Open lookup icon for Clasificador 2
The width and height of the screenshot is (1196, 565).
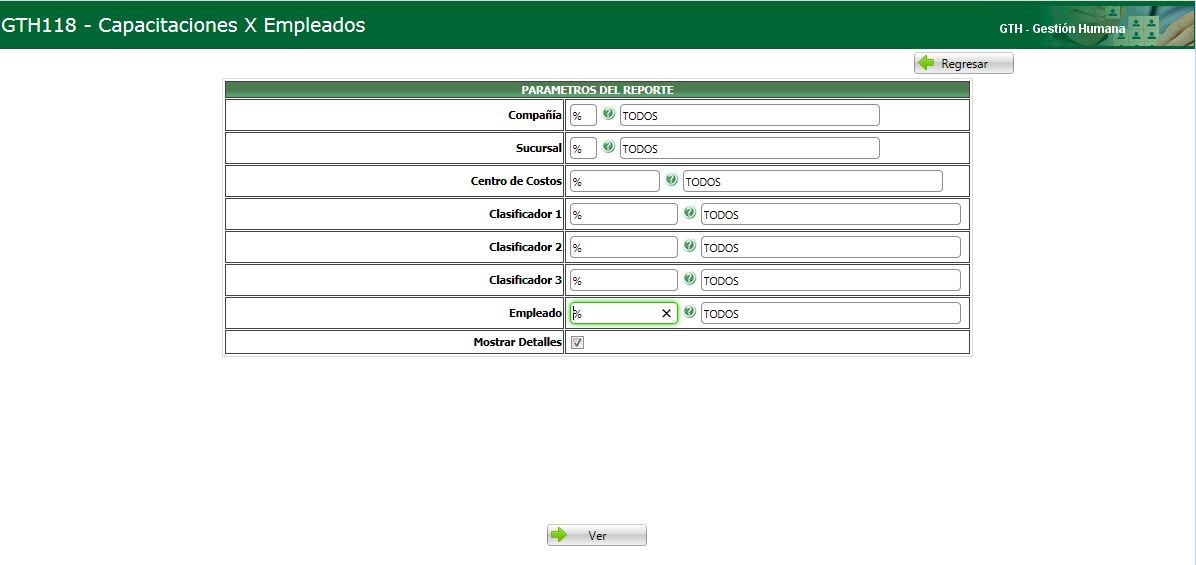click(690, 246)
